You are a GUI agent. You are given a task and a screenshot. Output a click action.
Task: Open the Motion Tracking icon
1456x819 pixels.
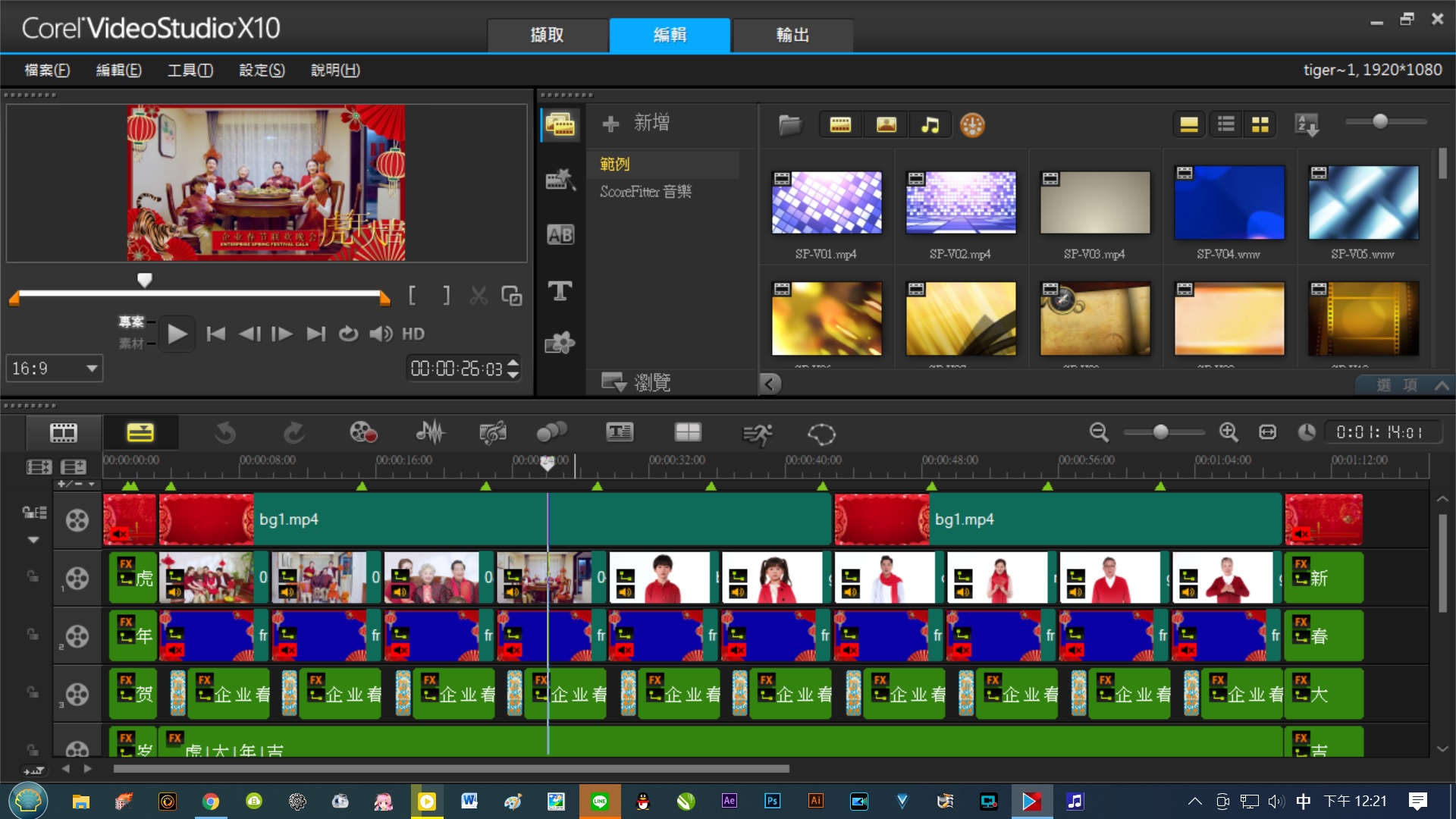[552, 433]
